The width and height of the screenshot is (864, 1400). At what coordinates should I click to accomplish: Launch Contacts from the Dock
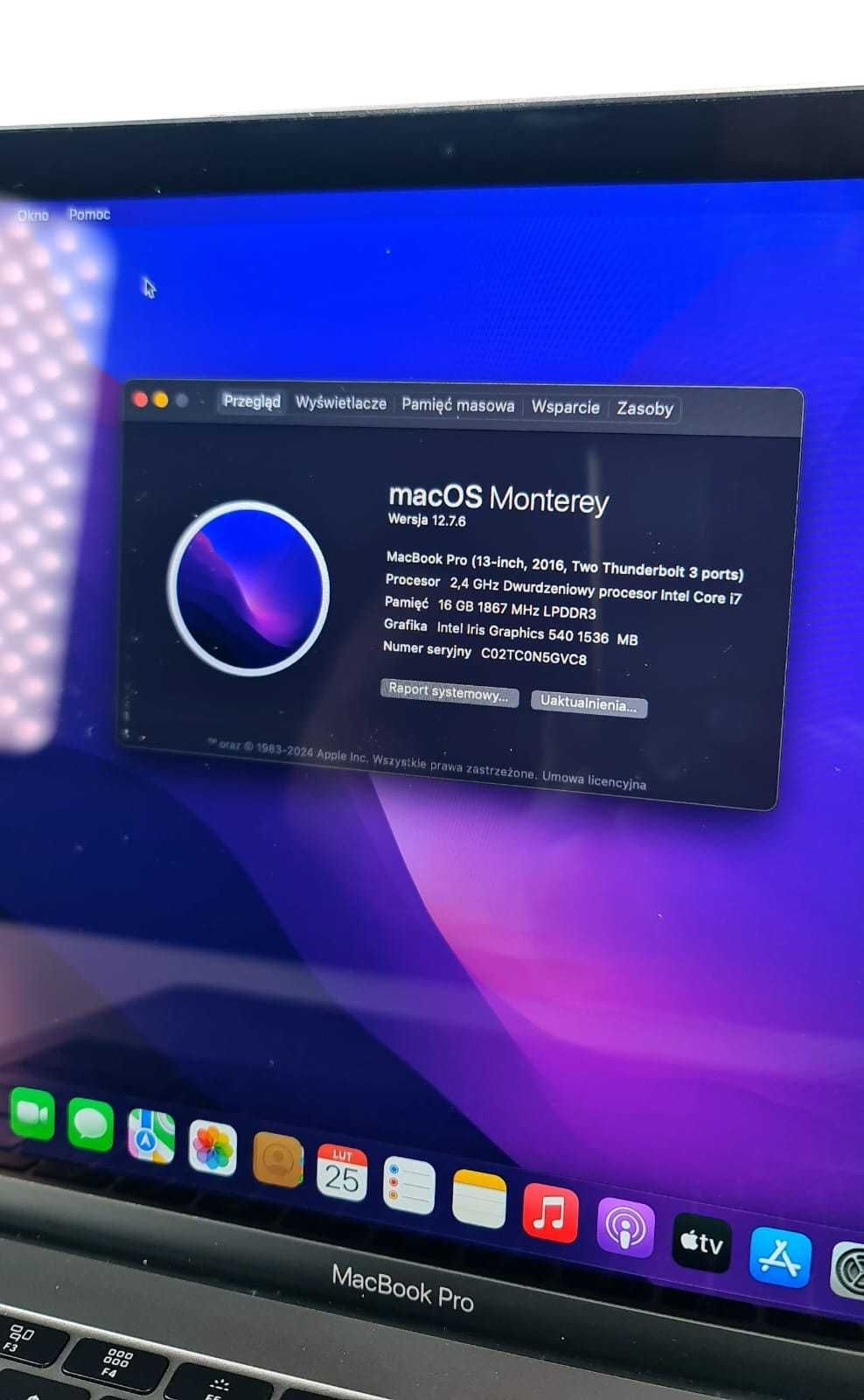point(277,1159)
